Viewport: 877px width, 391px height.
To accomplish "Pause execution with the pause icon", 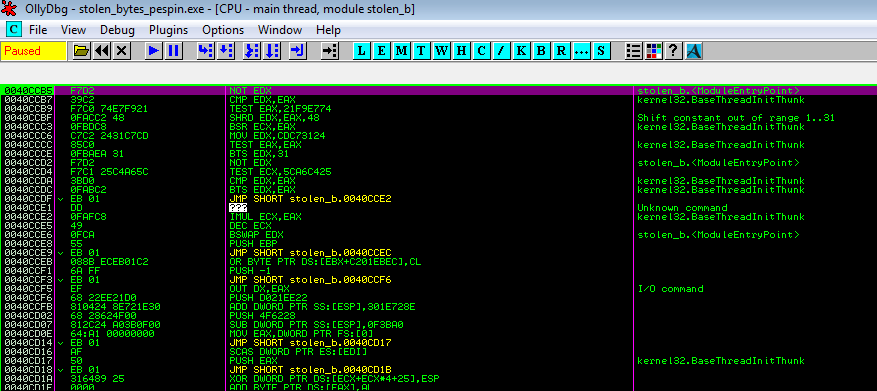I will pos(173,51).
